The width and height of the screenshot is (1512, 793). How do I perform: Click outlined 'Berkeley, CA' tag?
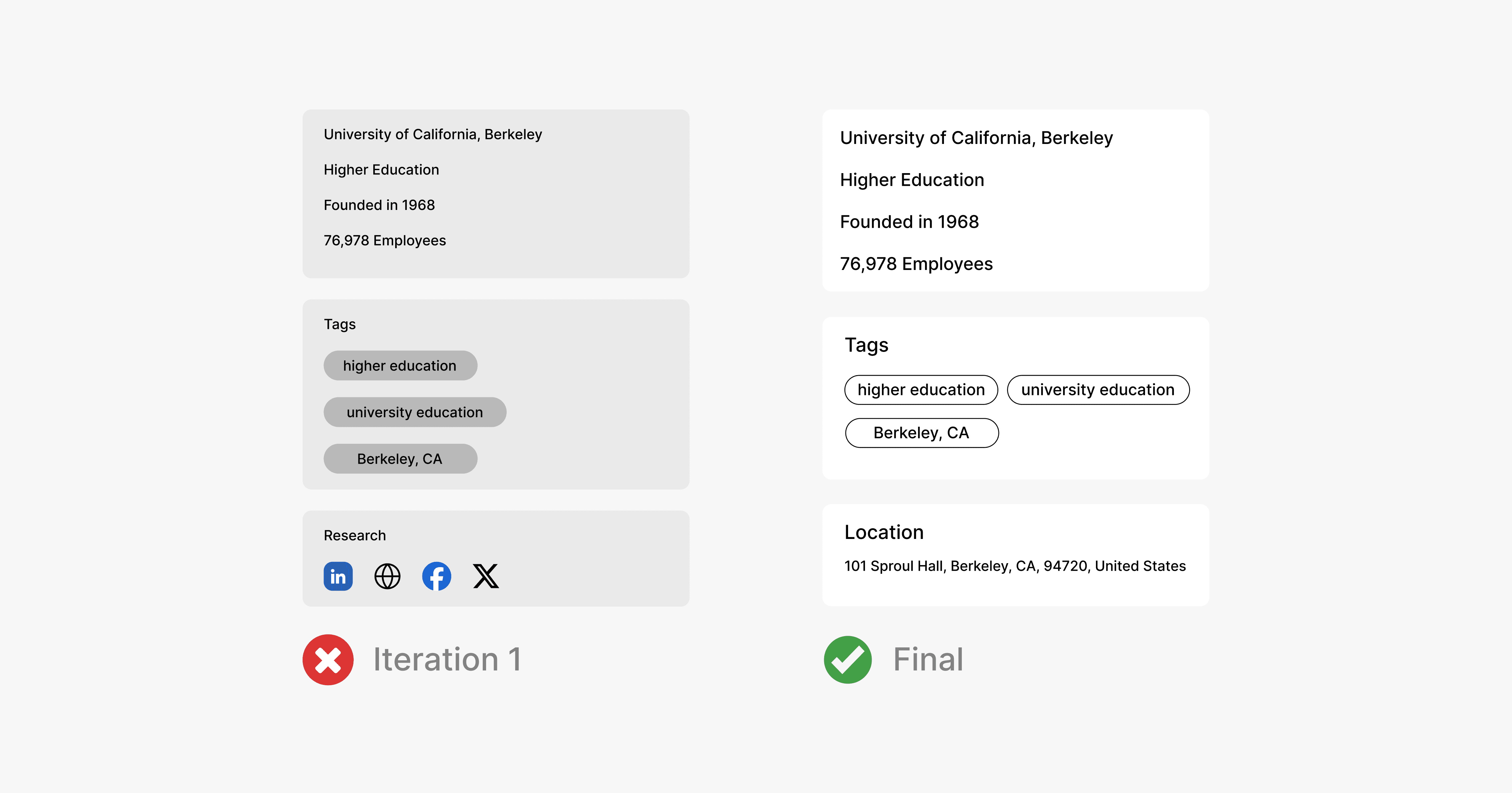point(921,433)
